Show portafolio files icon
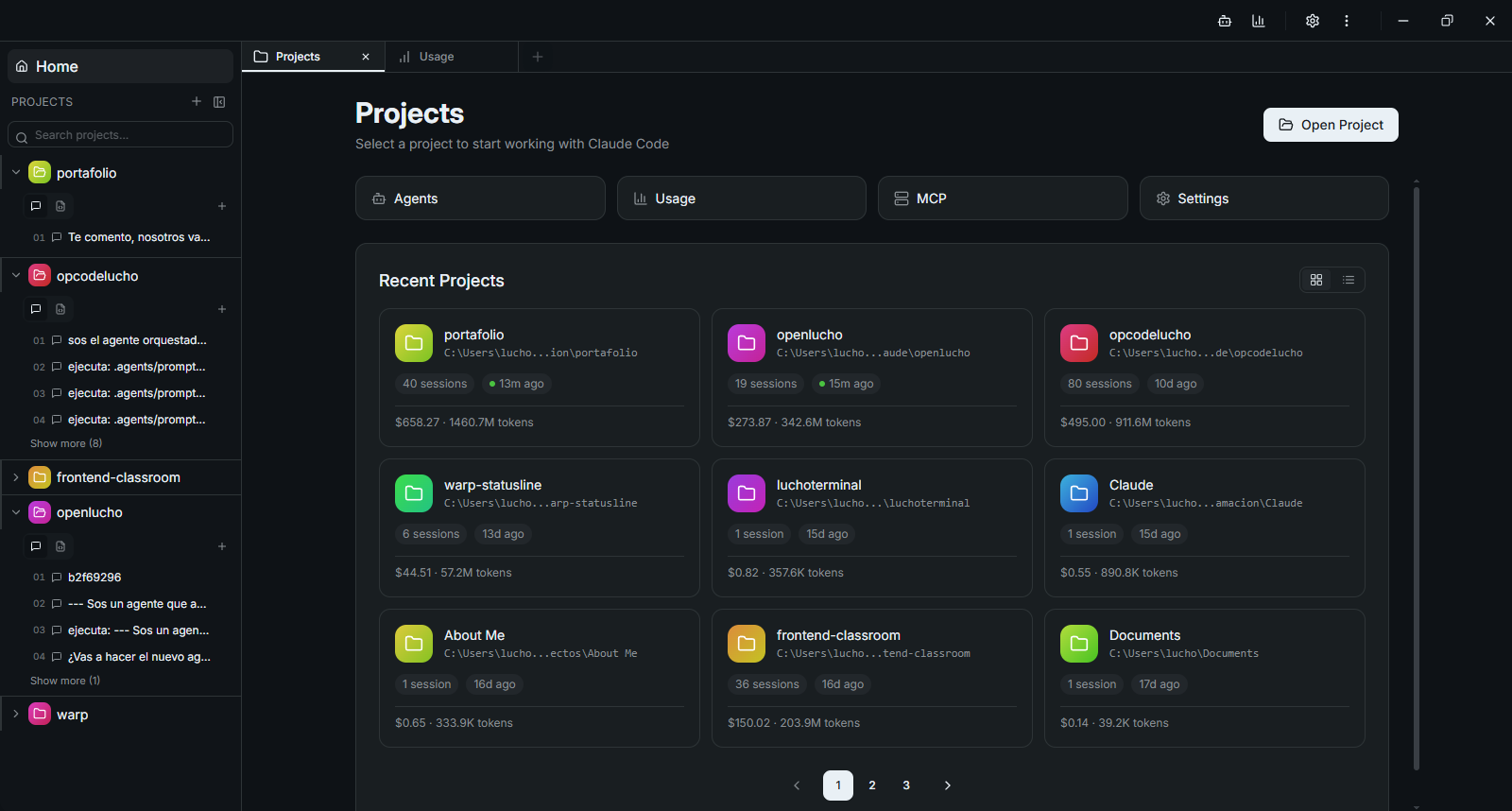The height and width of the screenshot is (811, 1512). pos(60,206)
